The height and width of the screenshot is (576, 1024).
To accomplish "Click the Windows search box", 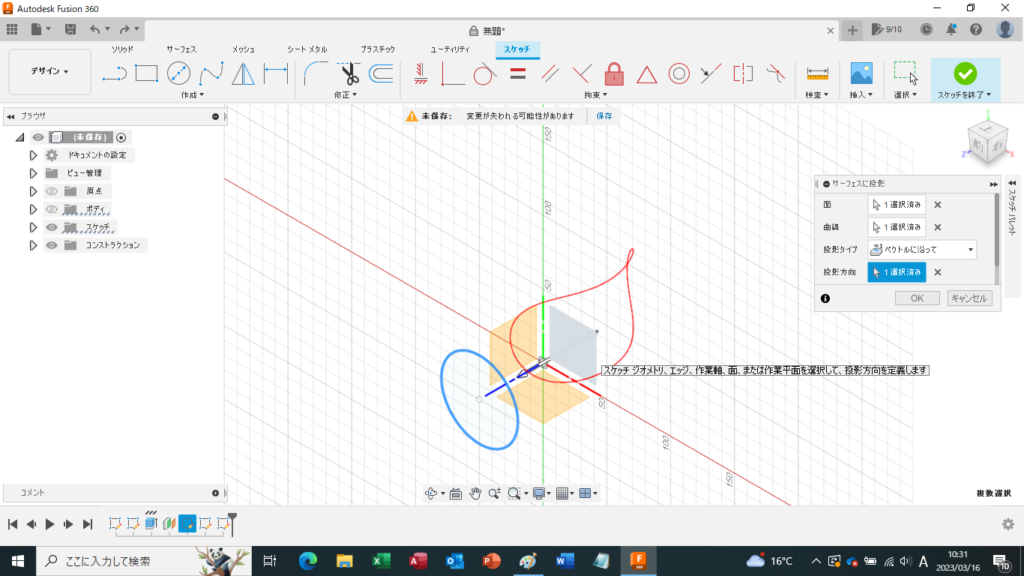I will coord(144,560).
